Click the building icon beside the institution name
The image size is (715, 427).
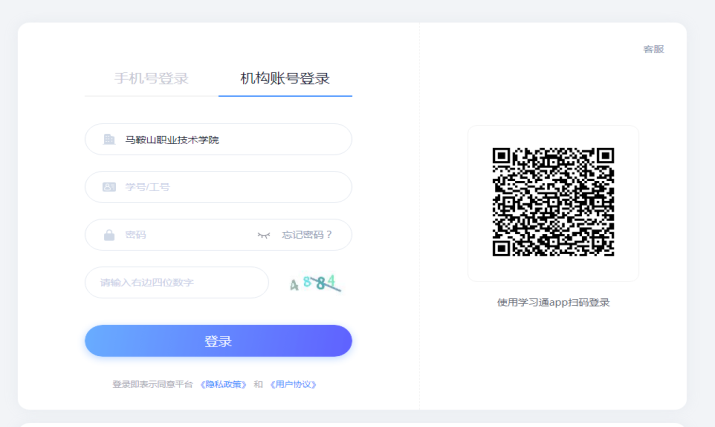(109, 140)
